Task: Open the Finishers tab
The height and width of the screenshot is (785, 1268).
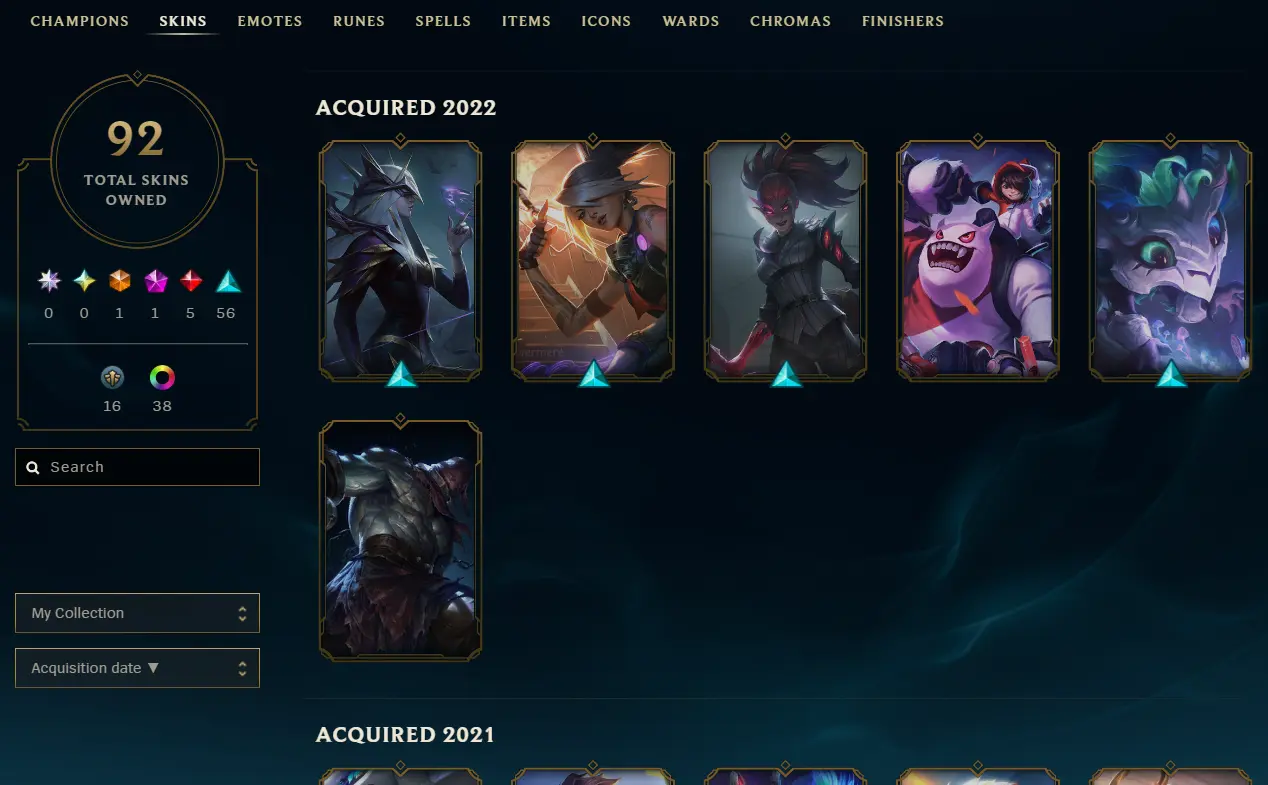Action: coord(903,21)
